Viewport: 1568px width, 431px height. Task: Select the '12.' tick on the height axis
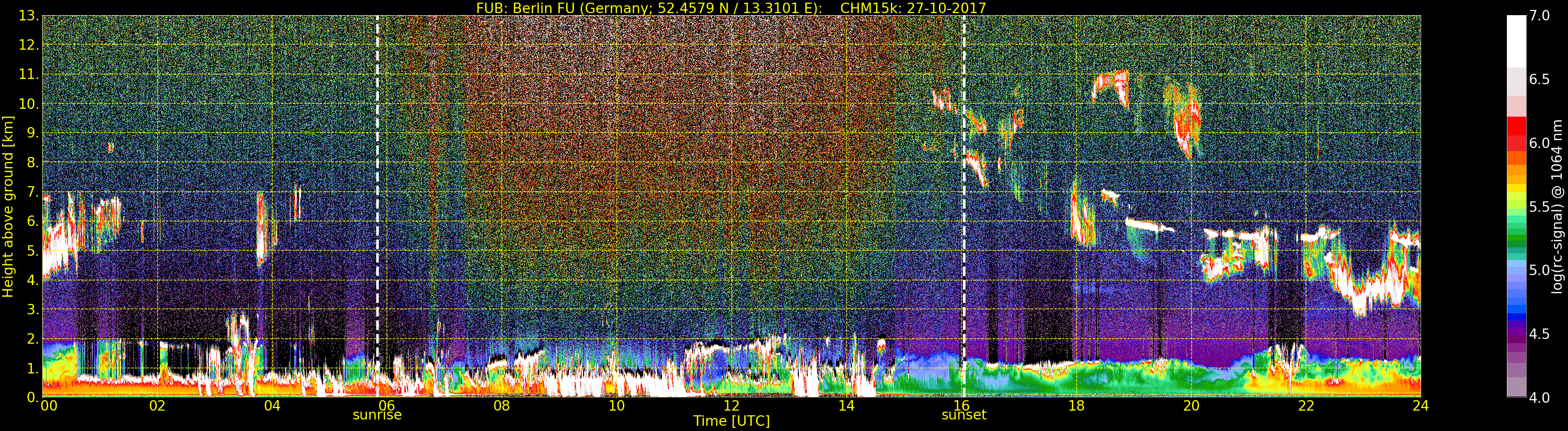[29, 45]
